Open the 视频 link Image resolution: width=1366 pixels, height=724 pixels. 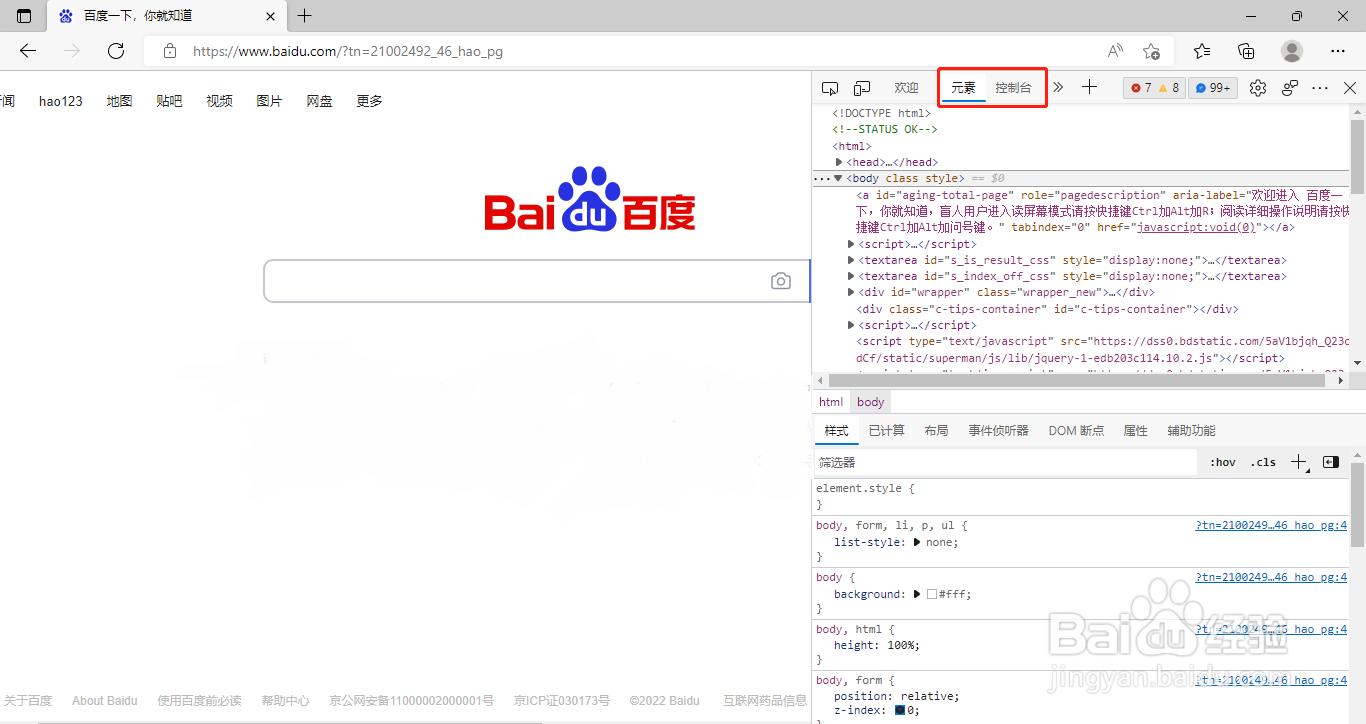(x=219, y=101)
